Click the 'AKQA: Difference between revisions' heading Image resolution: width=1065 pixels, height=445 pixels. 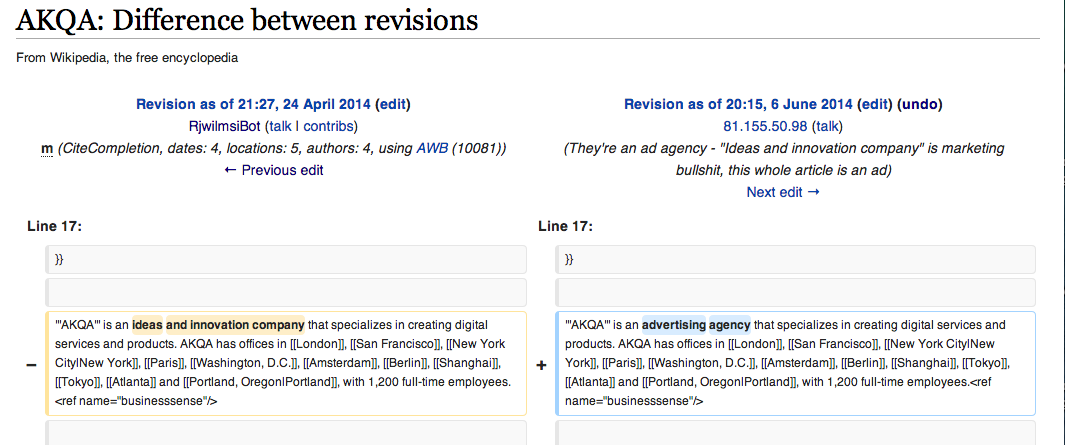(246, 19)
